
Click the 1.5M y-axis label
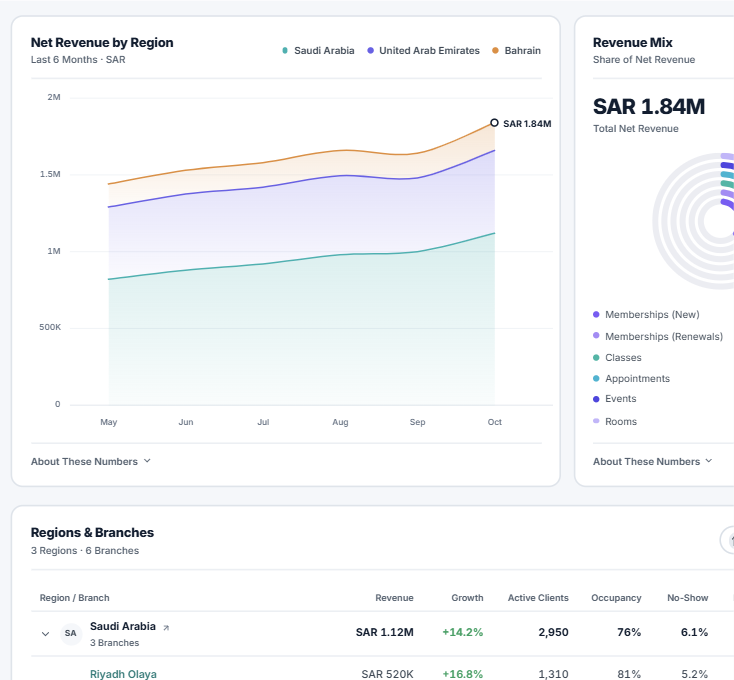click(x=50, y=174)
